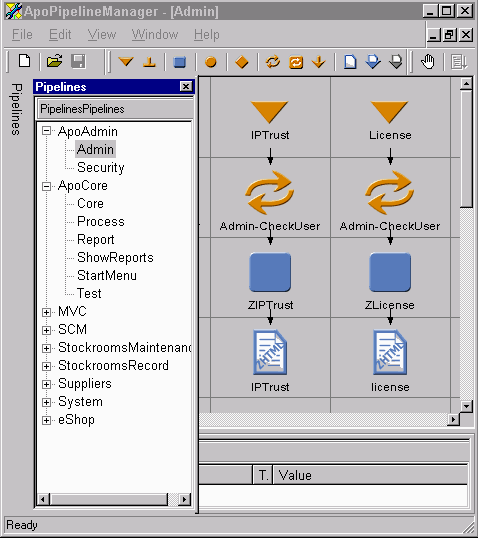The height and width of the screenshot is (538, 478).
Task: Close the Pipelines panel
Action: [186, 86]
